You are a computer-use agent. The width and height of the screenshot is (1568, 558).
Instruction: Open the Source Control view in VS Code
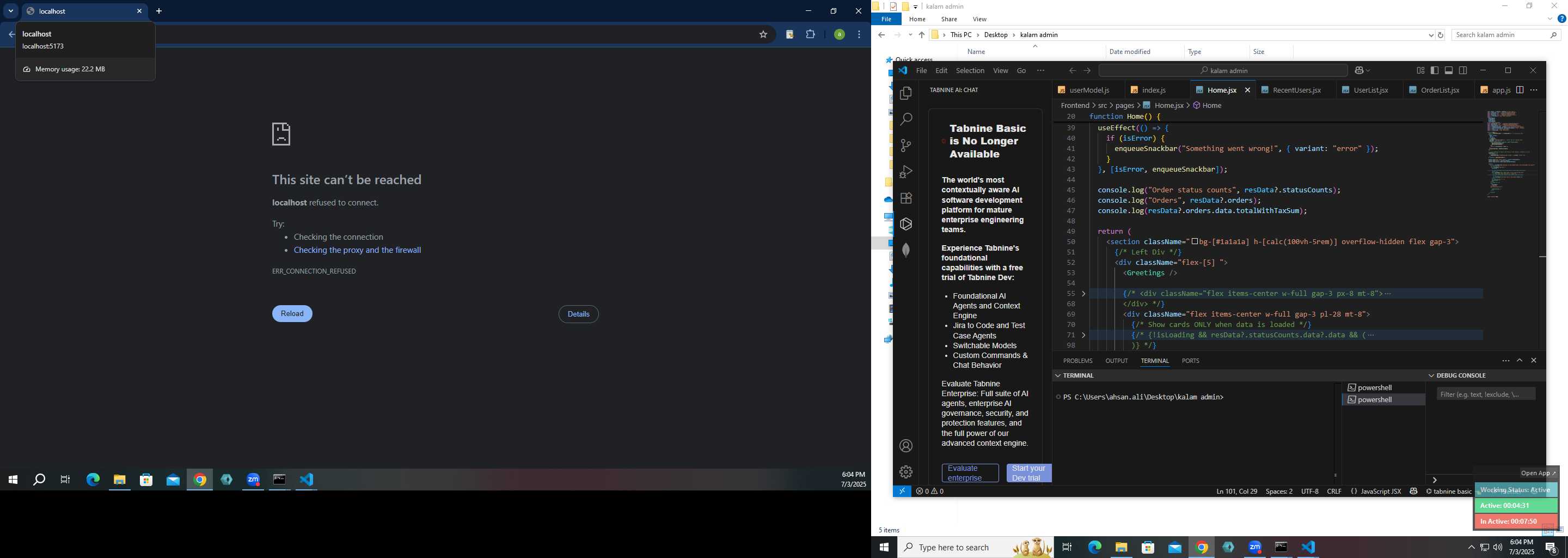[x=906, y=145]
